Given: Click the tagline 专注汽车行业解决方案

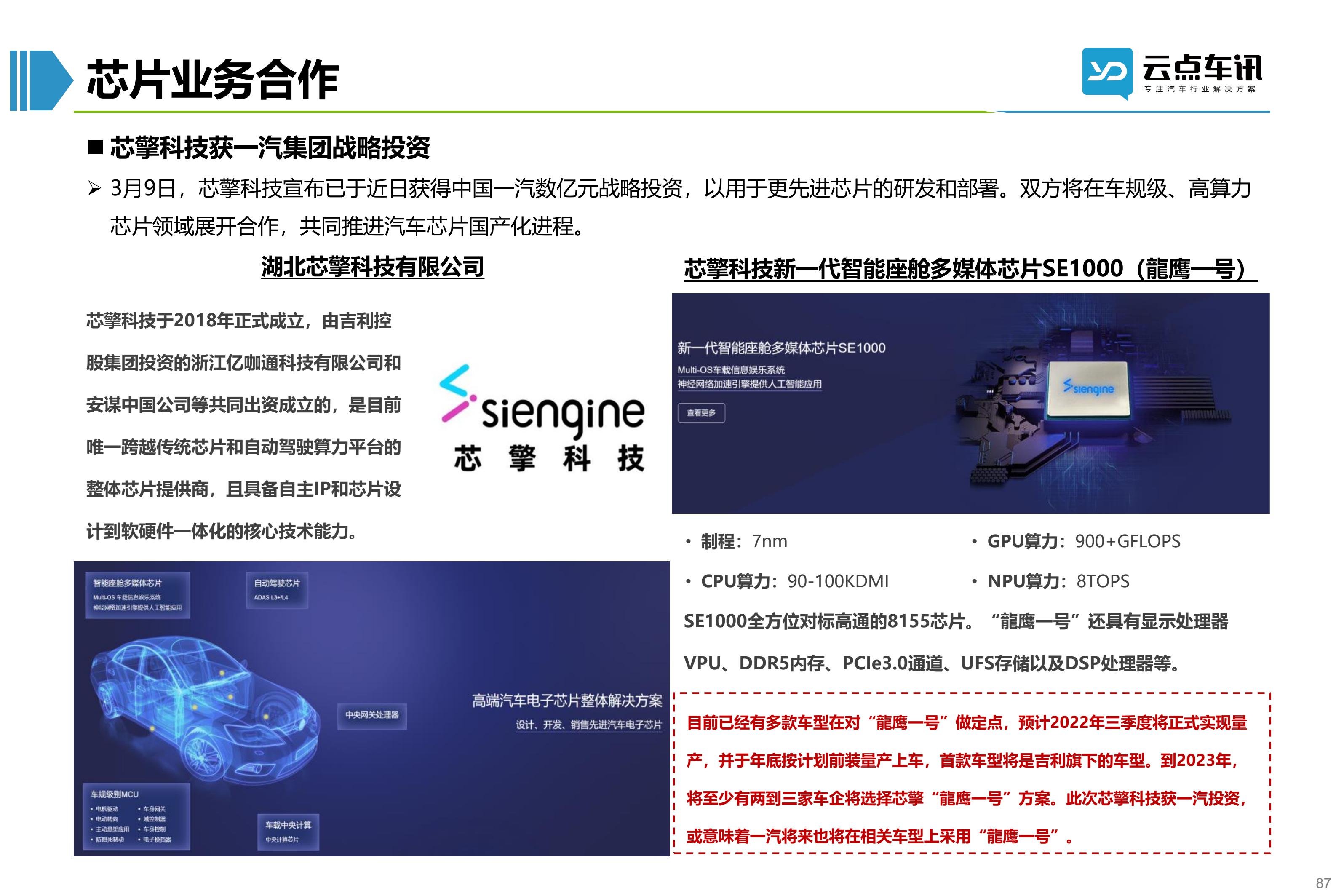Looking at the screenshot, I should [x=1200, y=89].
